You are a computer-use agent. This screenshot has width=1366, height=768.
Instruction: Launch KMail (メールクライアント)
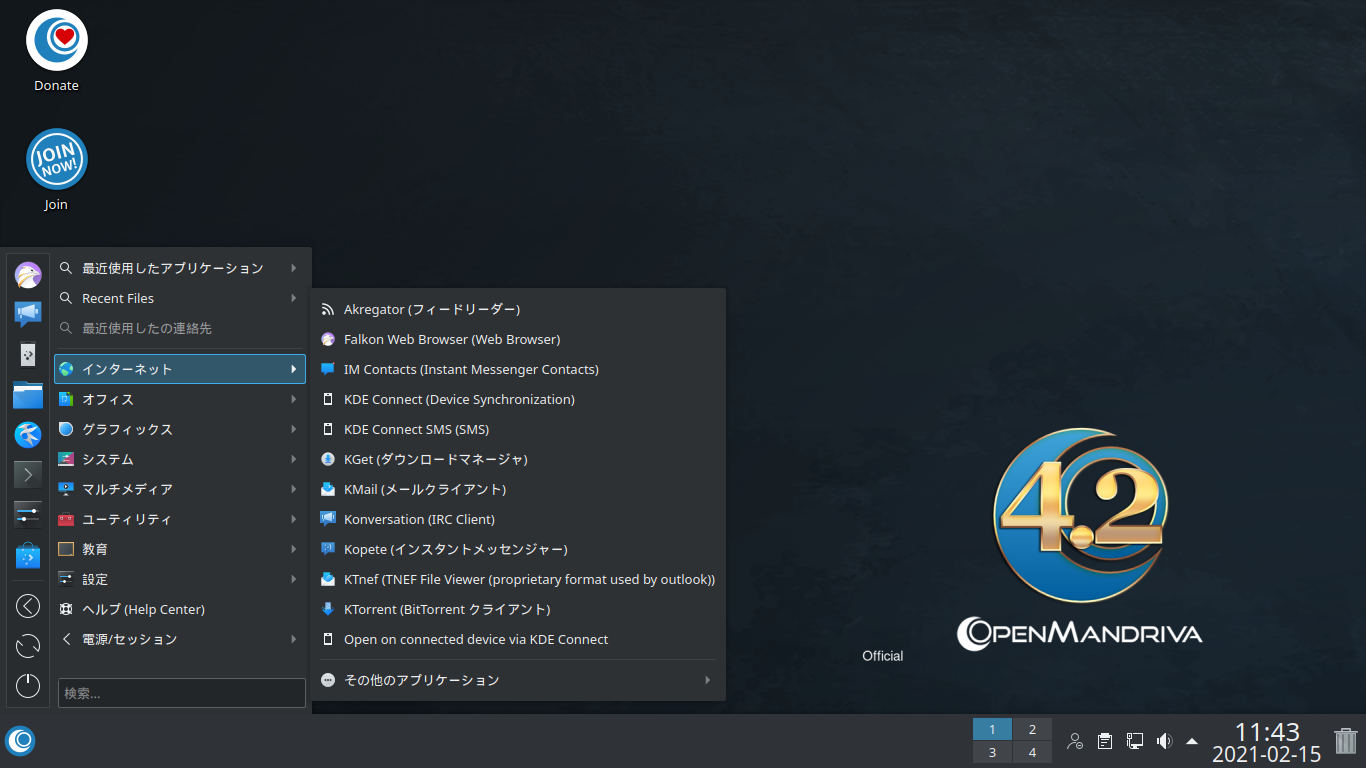(x=518, y=489)
